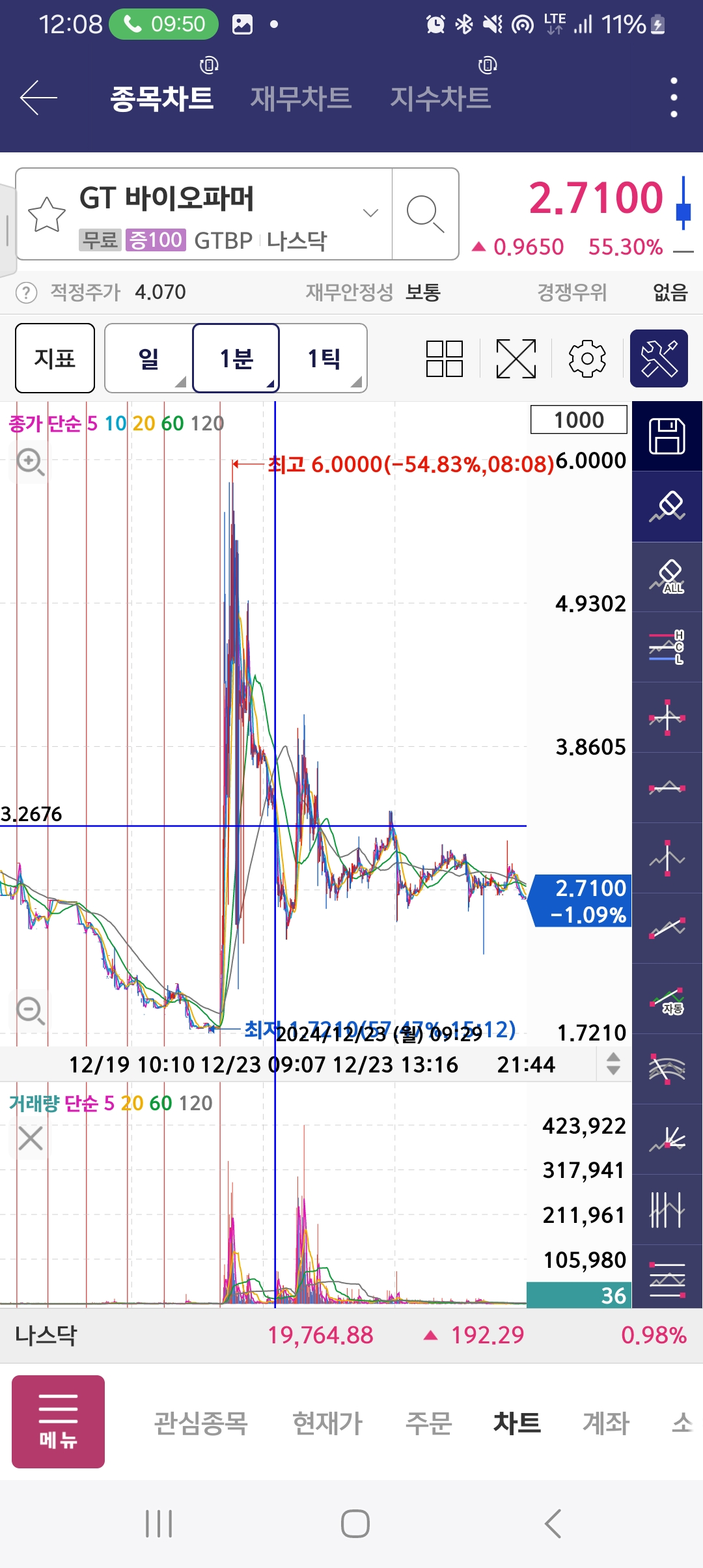The width and height of the screenshot is (703, 1568).
Task: Open the multi-chart grid layout icon
Action: click(x=445, y=359)
